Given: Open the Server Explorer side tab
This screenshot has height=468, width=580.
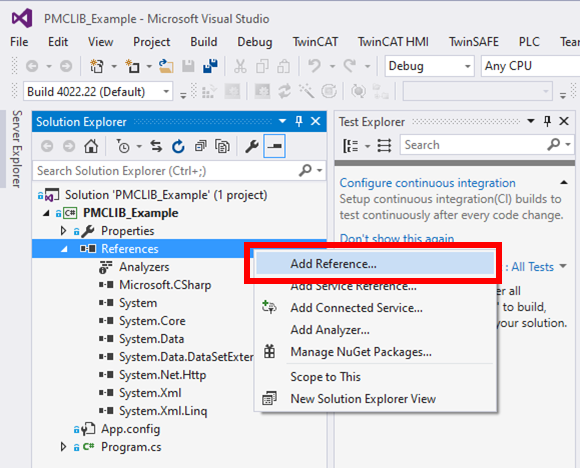Looking at the screenshot, I should point(17,149).
